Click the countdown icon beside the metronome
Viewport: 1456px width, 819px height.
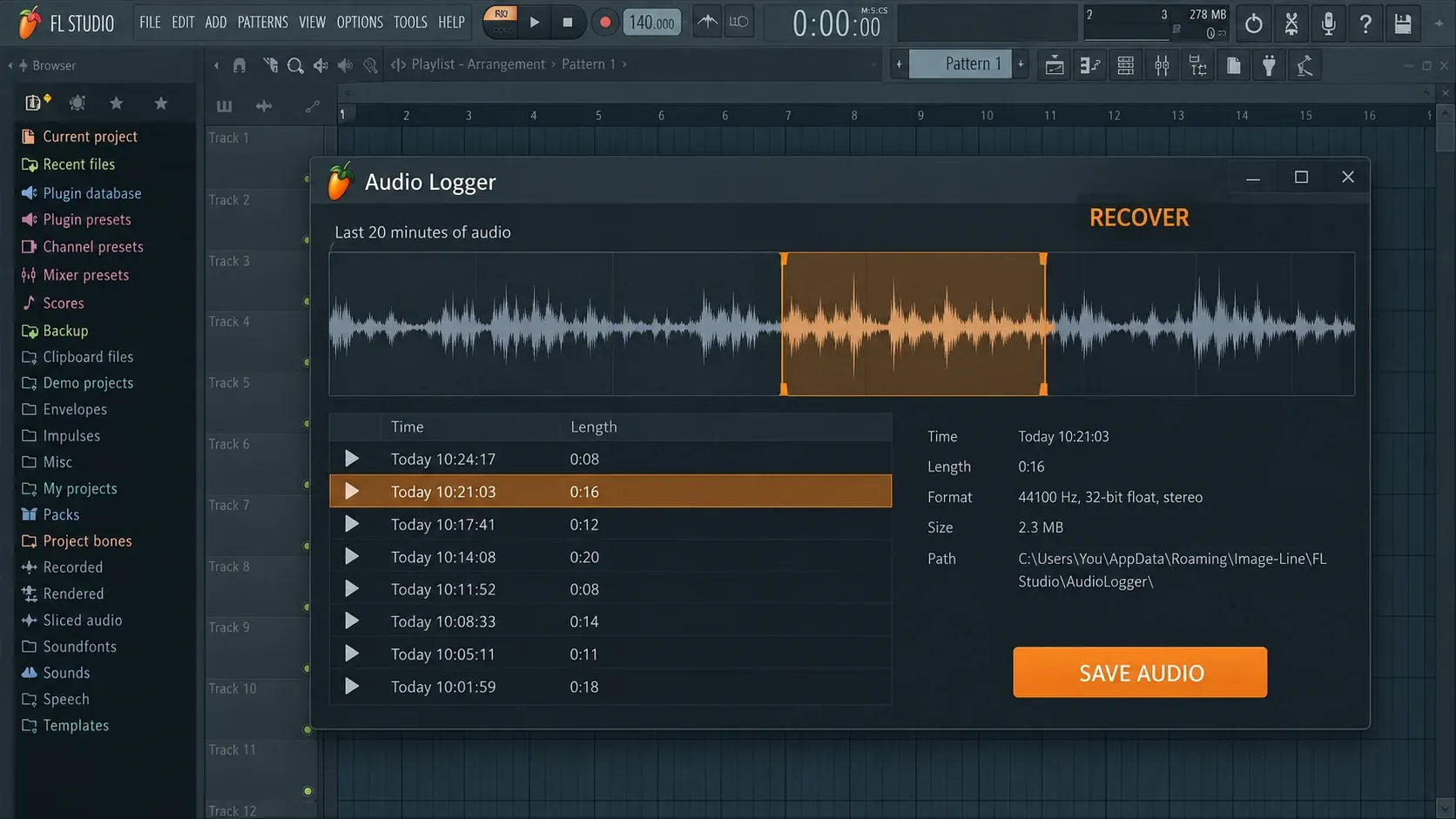click(738, 22)
